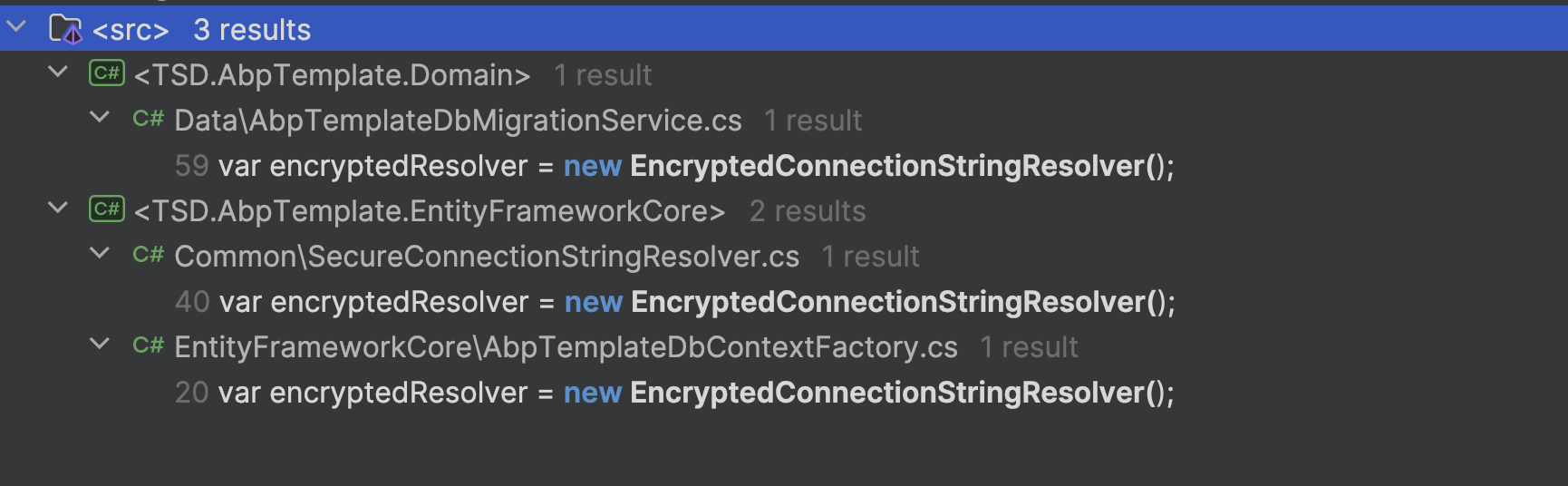Click the TSD.AbpTemplate.EntityFrameworkCore C# project icon
The width and height of the screenshot is (1568, 486).
[x=107, y=209]
